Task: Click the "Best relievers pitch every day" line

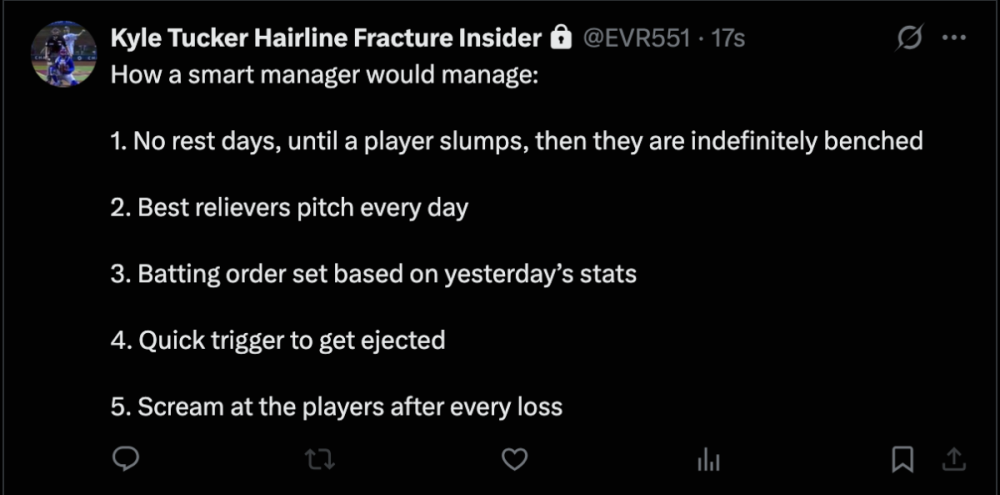Action: pyautogui.click(x=289, y=208)
